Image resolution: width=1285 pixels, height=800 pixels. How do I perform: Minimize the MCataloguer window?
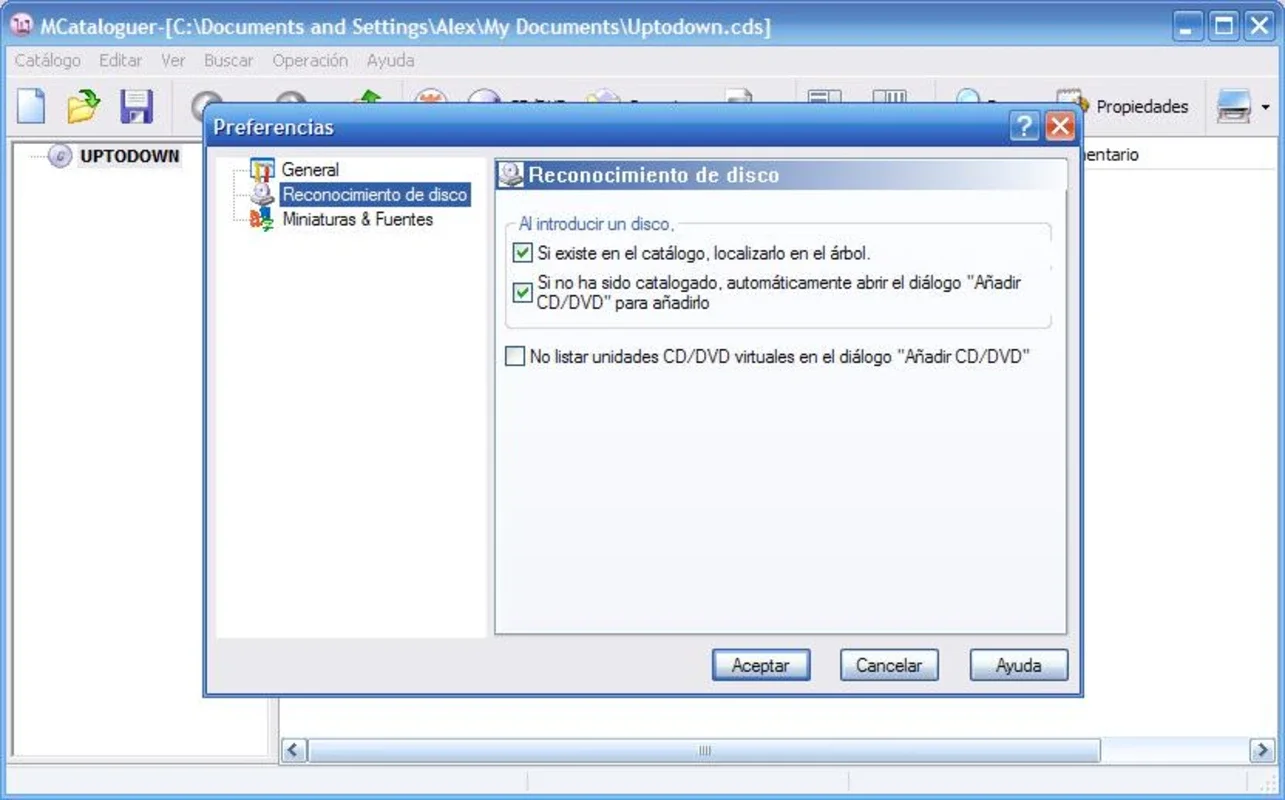pyautogui.click(x=1188, y=26)
